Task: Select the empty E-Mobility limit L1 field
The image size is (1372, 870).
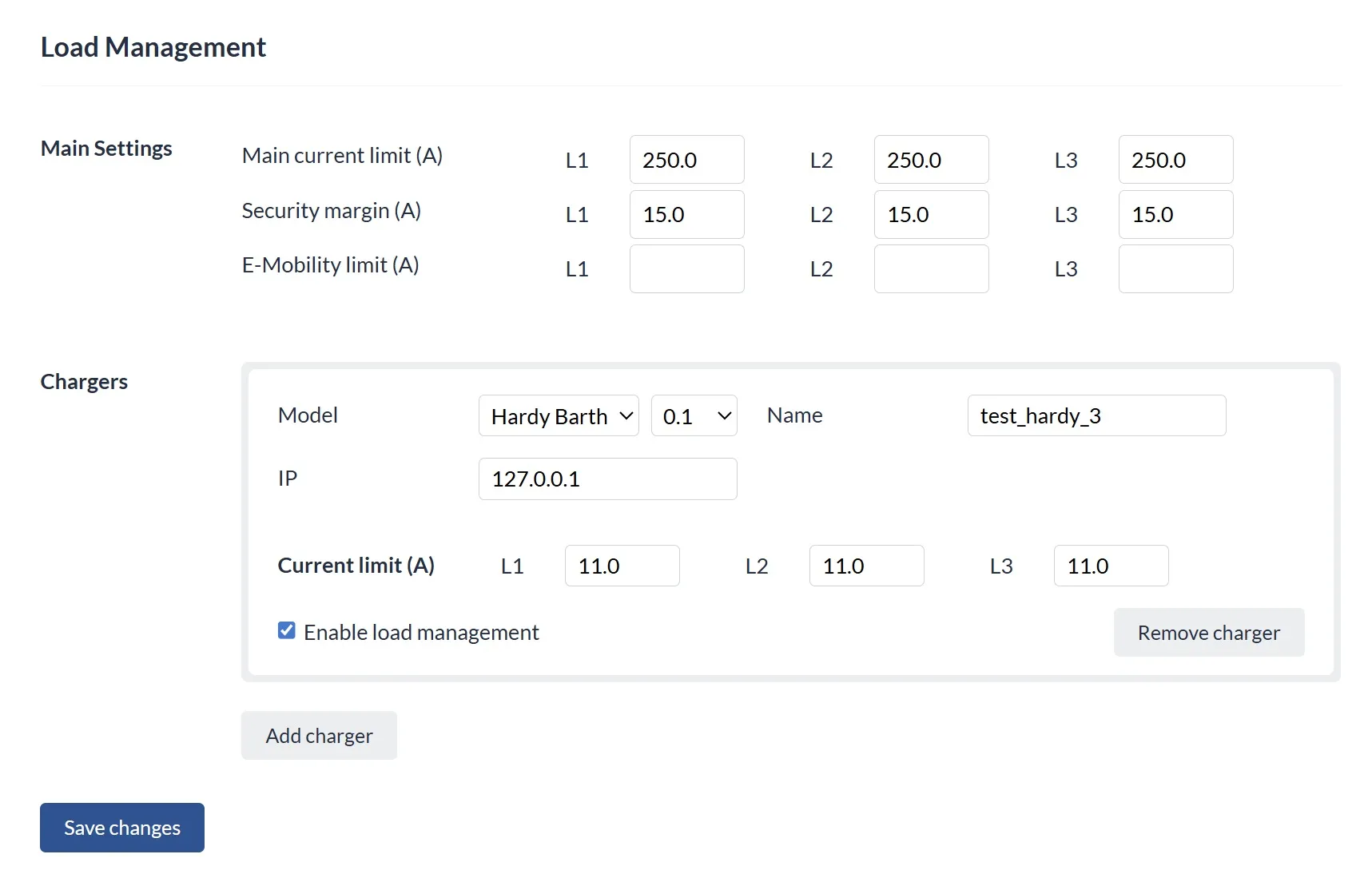Action: 687,268
